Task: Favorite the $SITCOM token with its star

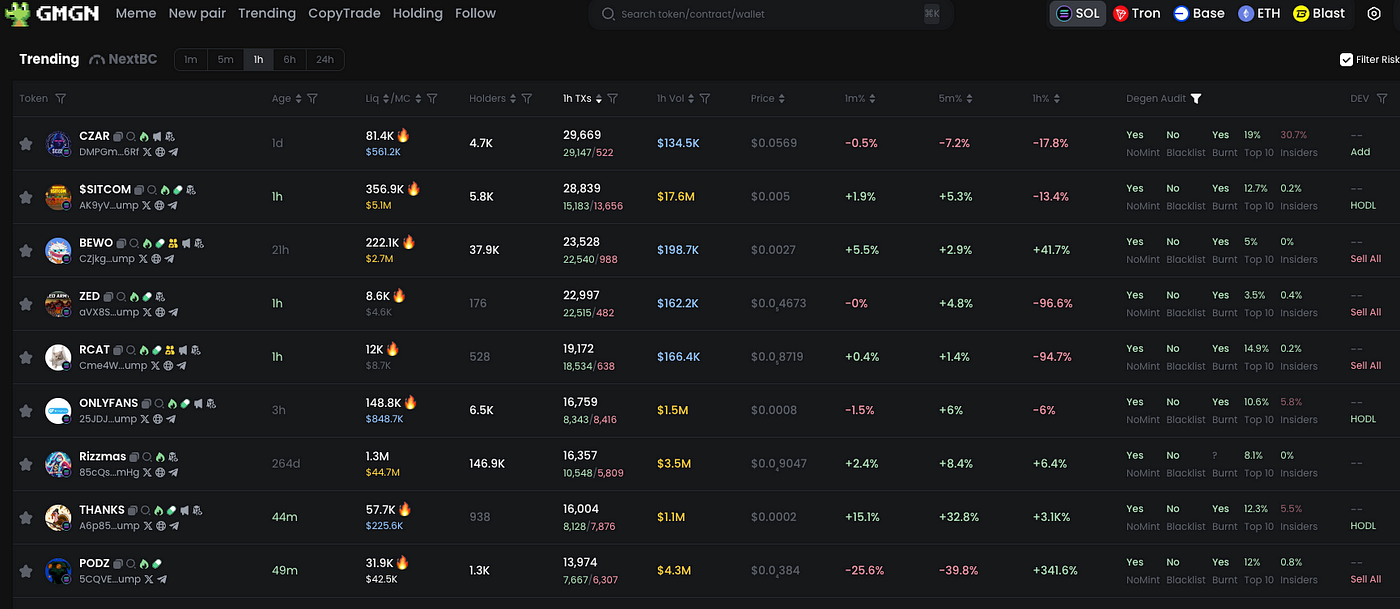Action: [x=25, y=197]
